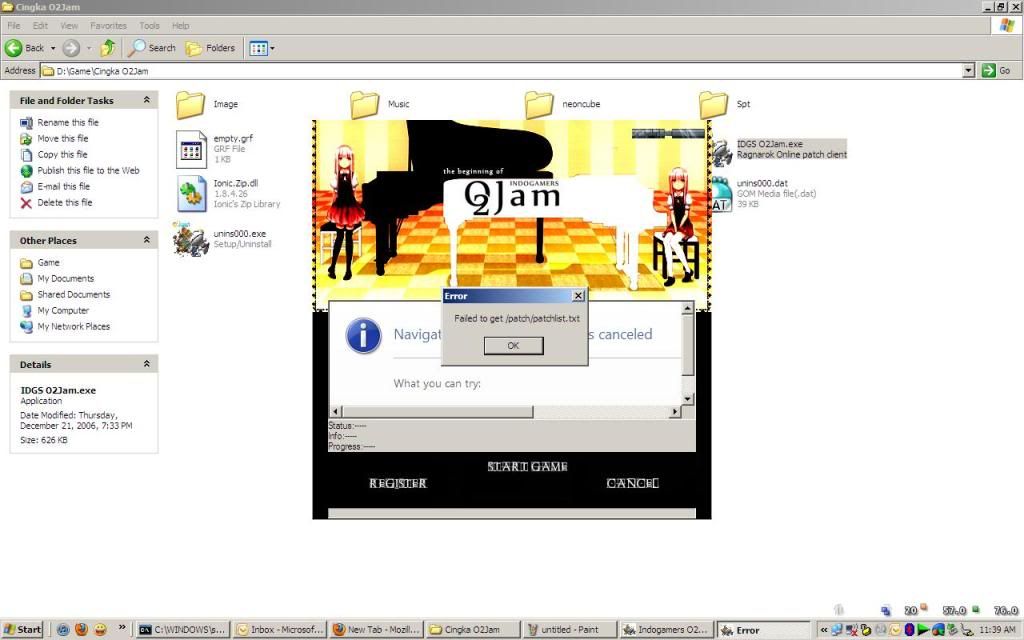
Task: Click the Forward navigation arrow
Action: 71,48
